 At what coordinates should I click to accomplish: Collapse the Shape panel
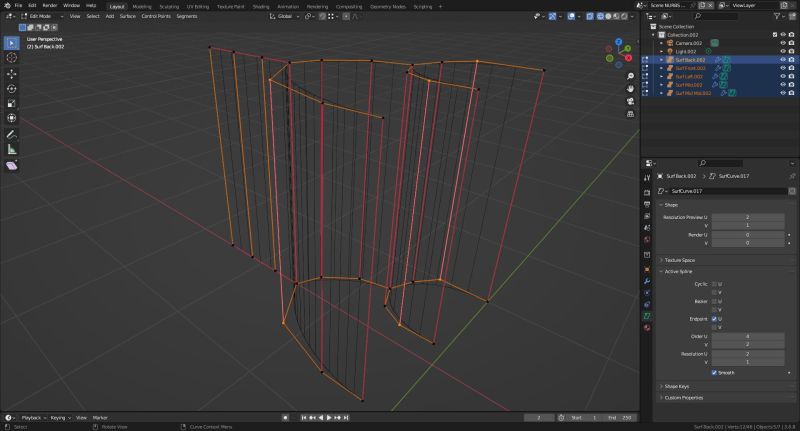pyautogui.click(x=671, y=205)
